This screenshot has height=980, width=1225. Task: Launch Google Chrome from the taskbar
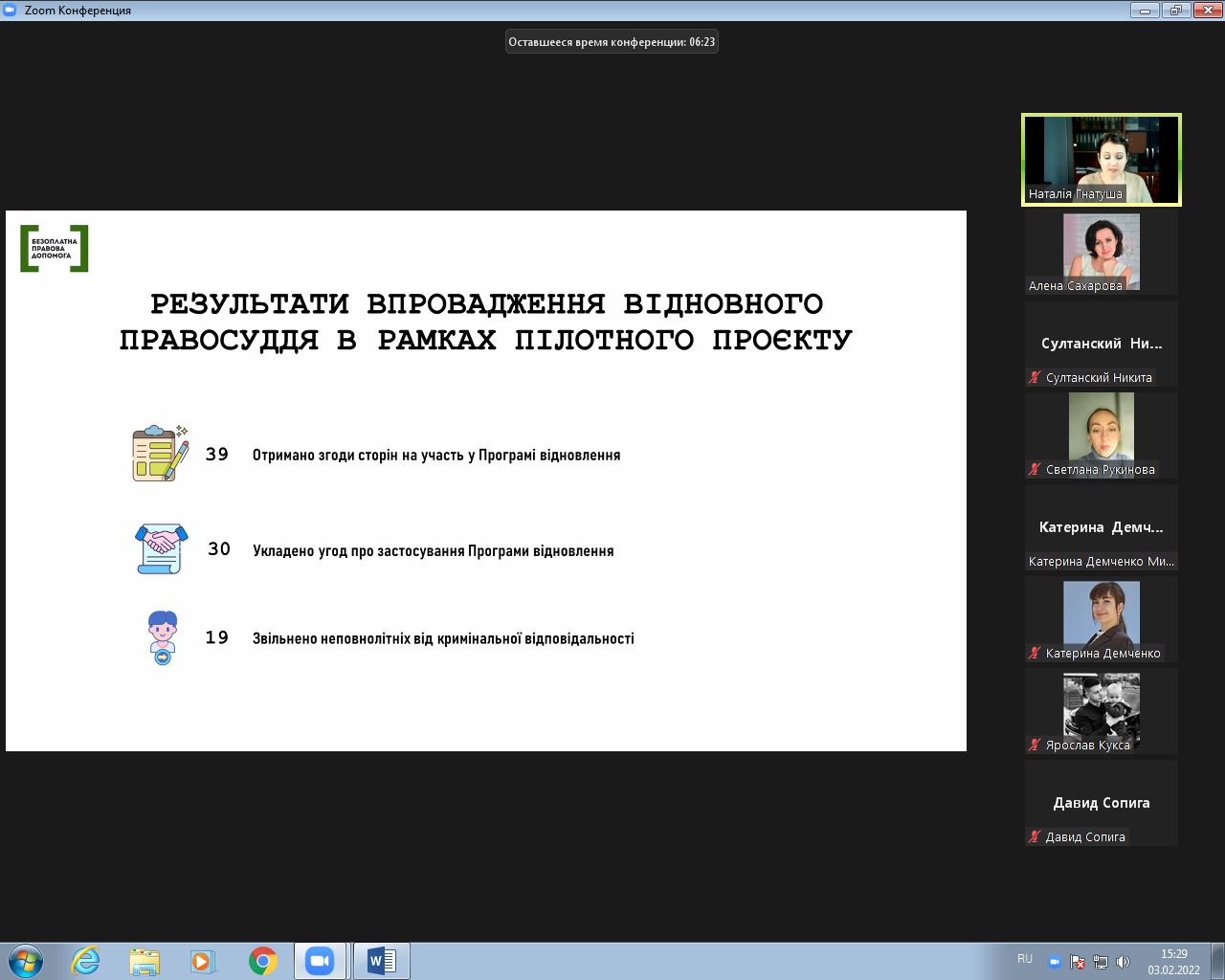point(262,961)
